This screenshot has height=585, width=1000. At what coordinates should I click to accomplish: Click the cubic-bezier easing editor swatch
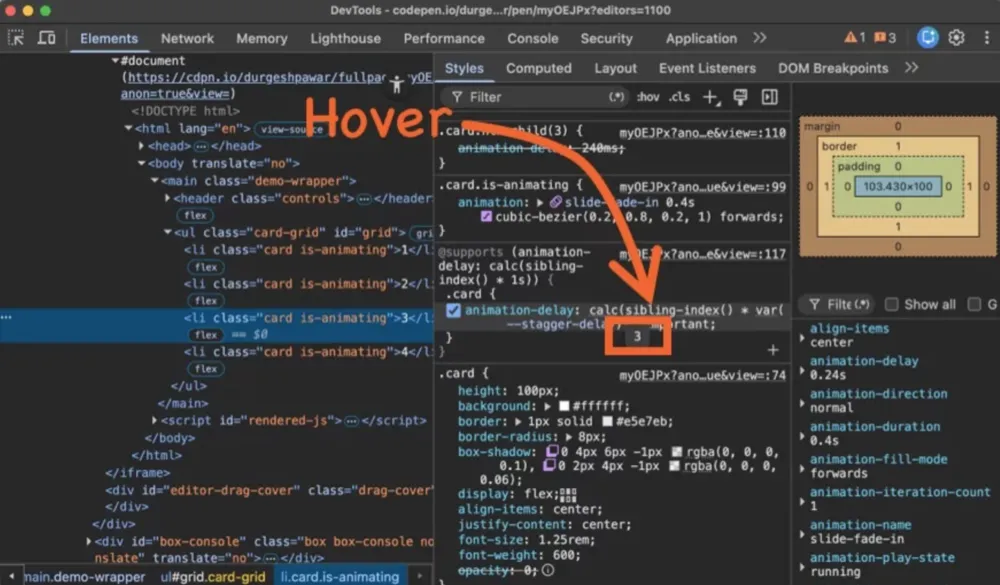(x=486, y=217)
